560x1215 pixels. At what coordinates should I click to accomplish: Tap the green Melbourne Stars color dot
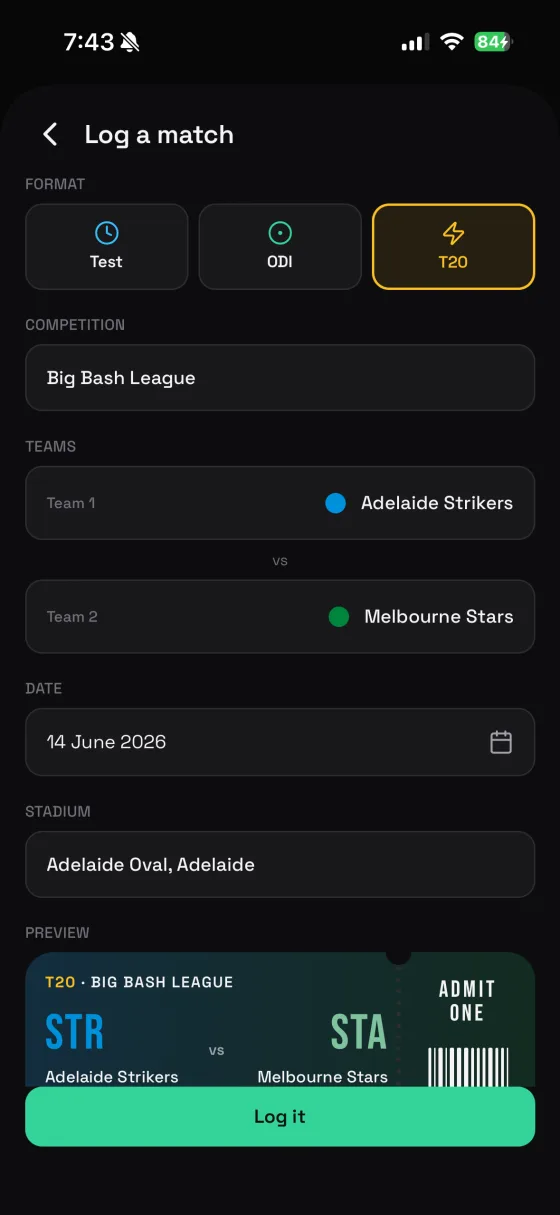[339, 617]
